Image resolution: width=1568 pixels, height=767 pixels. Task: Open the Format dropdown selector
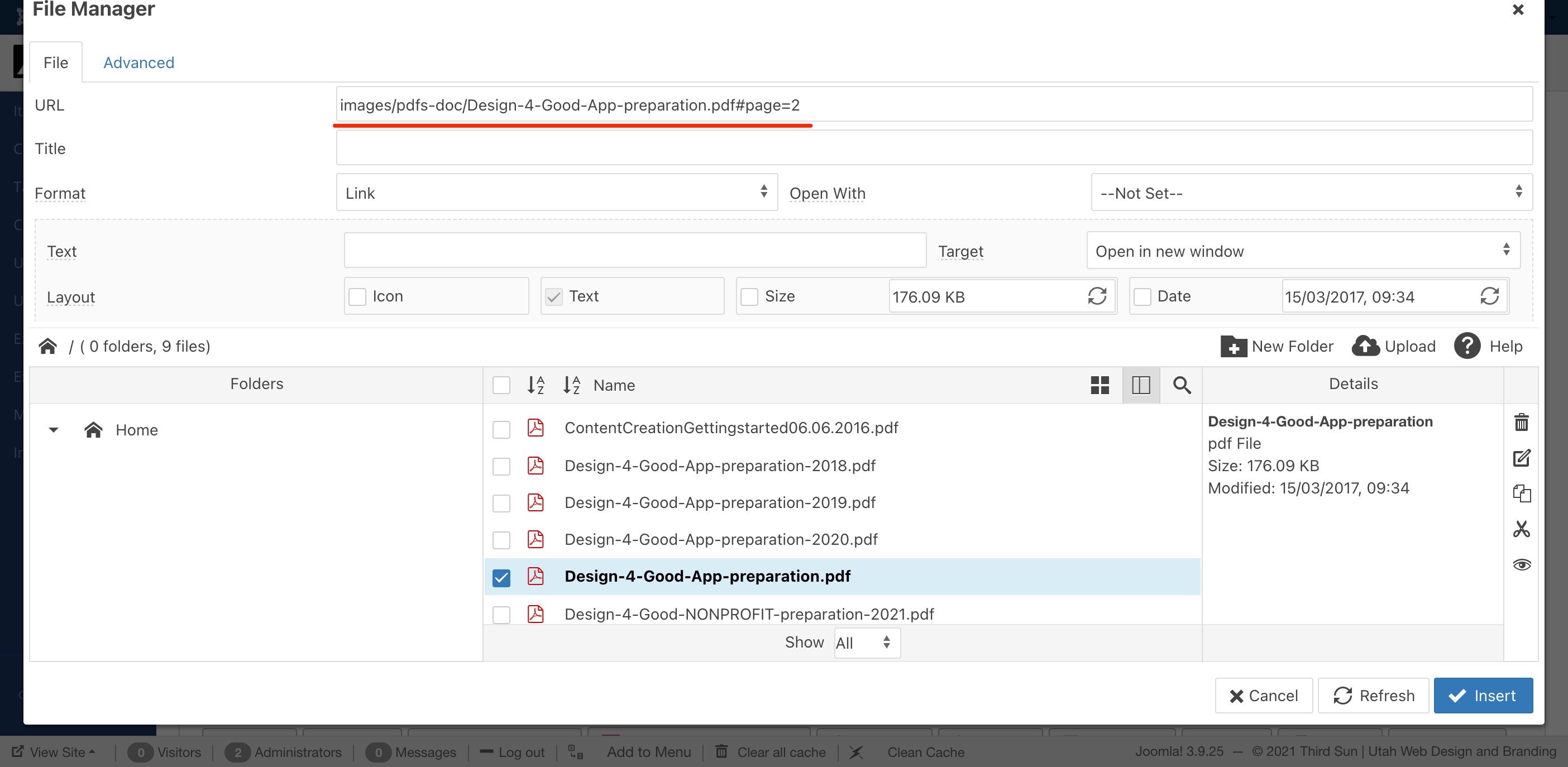[x=557, y=192]
